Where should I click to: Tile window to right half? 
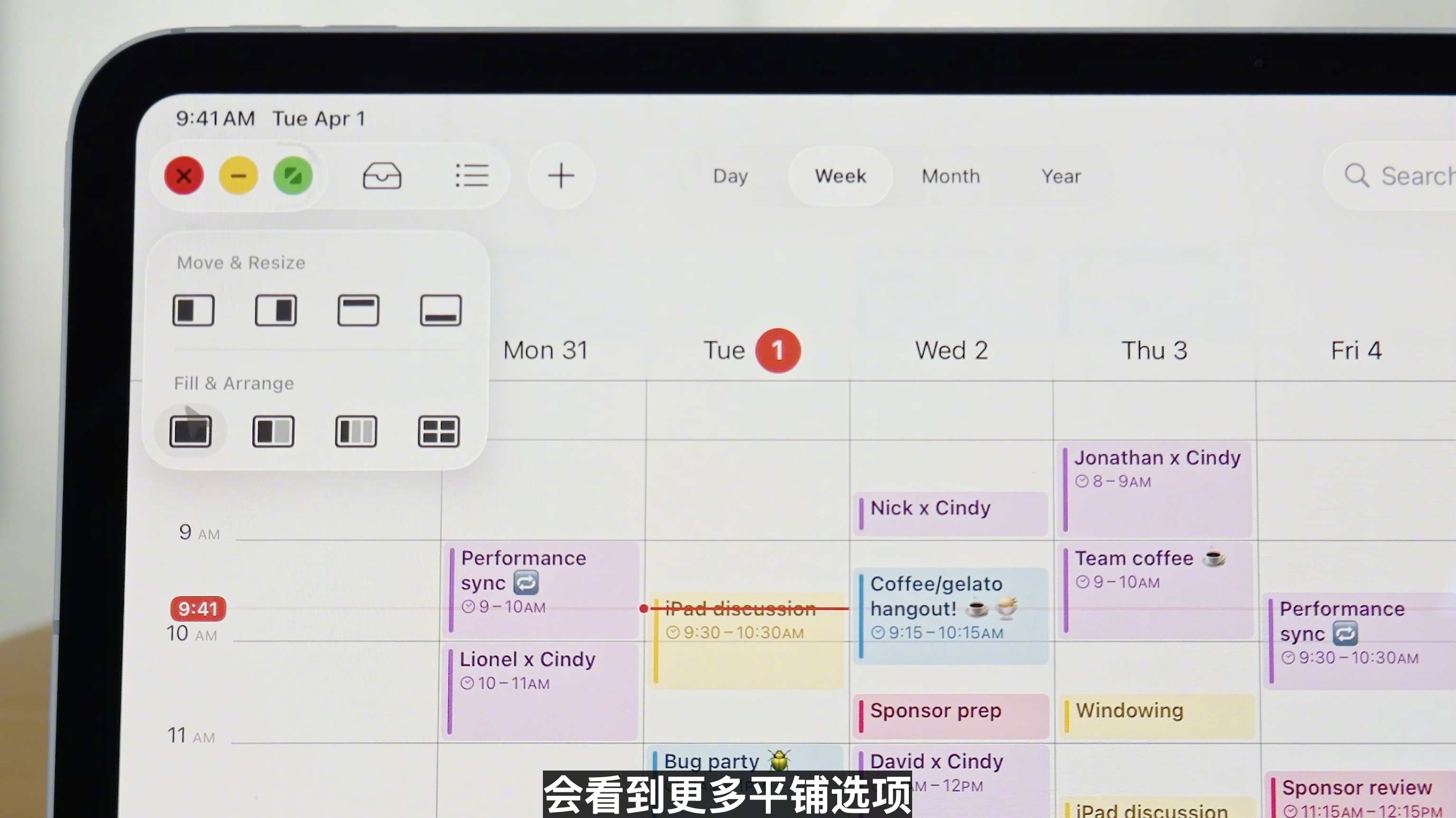click(x=276, y=310)
